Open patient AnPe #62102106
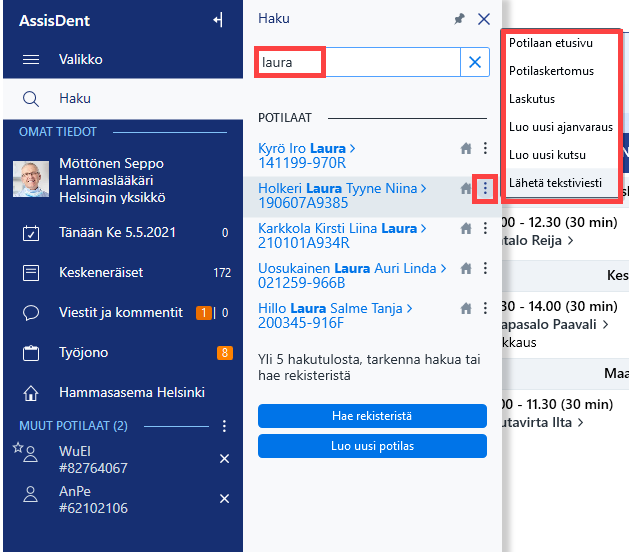This screenshot has height=552, width=629. [x=93, y=499]
